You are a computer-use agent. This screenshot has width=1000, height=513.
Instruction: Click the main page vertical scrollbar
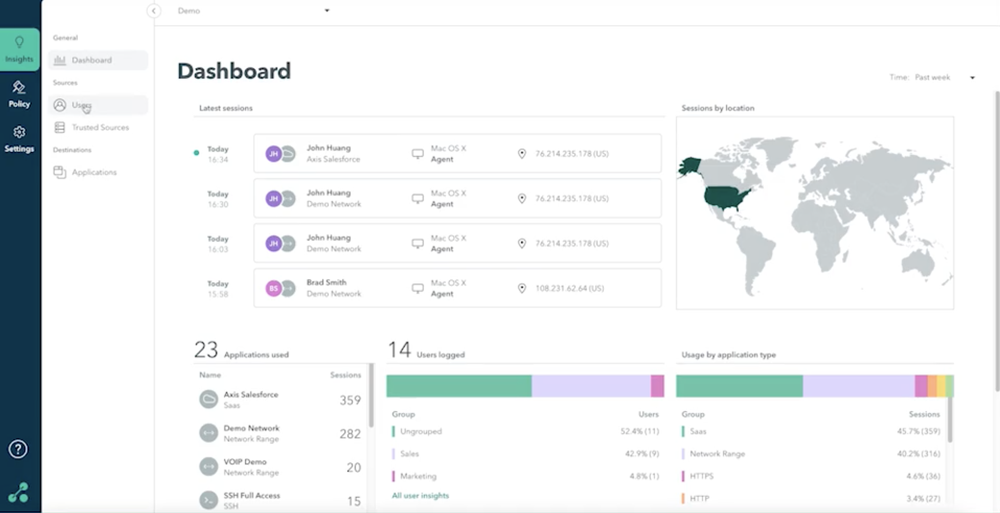997,241
